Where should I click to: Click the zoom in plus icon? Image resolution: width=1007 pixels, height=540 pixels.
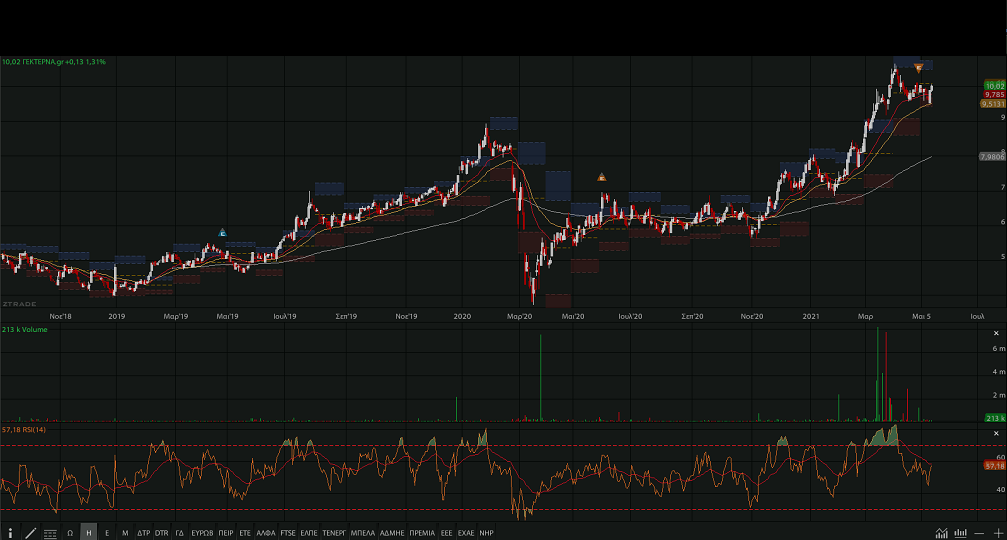(997, 533)
